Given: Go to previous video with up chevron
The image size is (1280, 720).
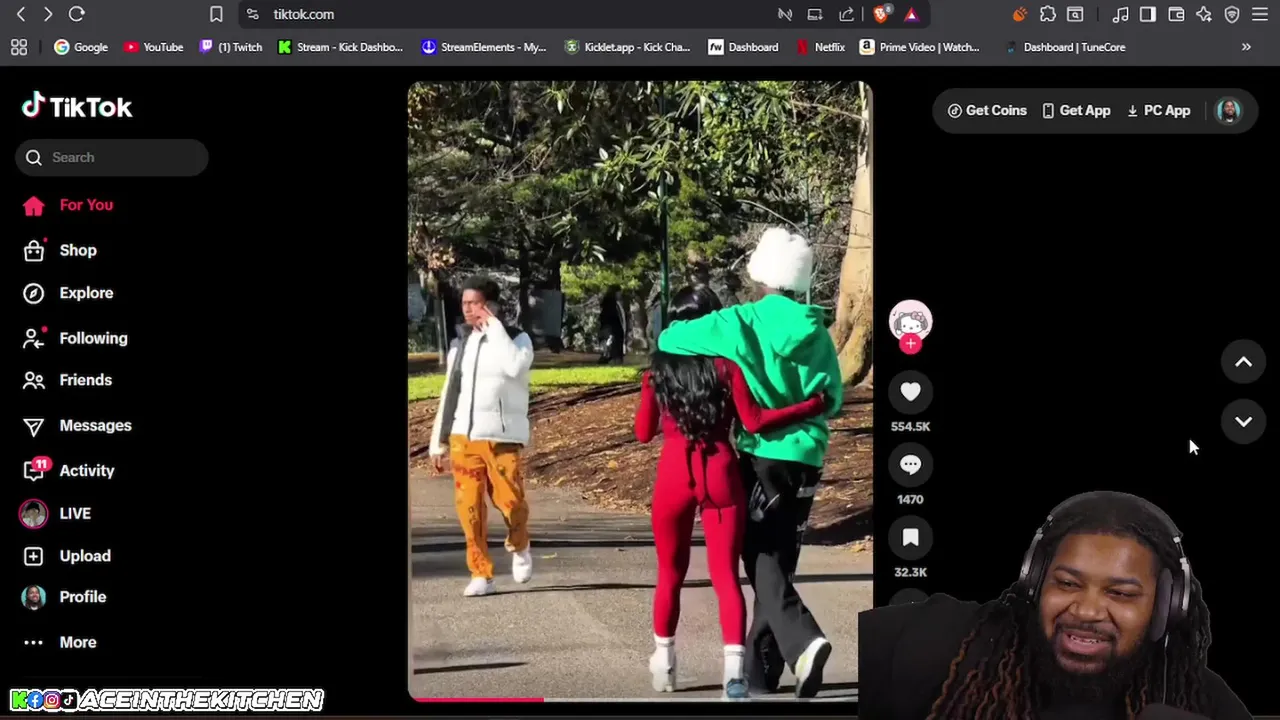Looking at the screenshot, I should [1243, 362].
